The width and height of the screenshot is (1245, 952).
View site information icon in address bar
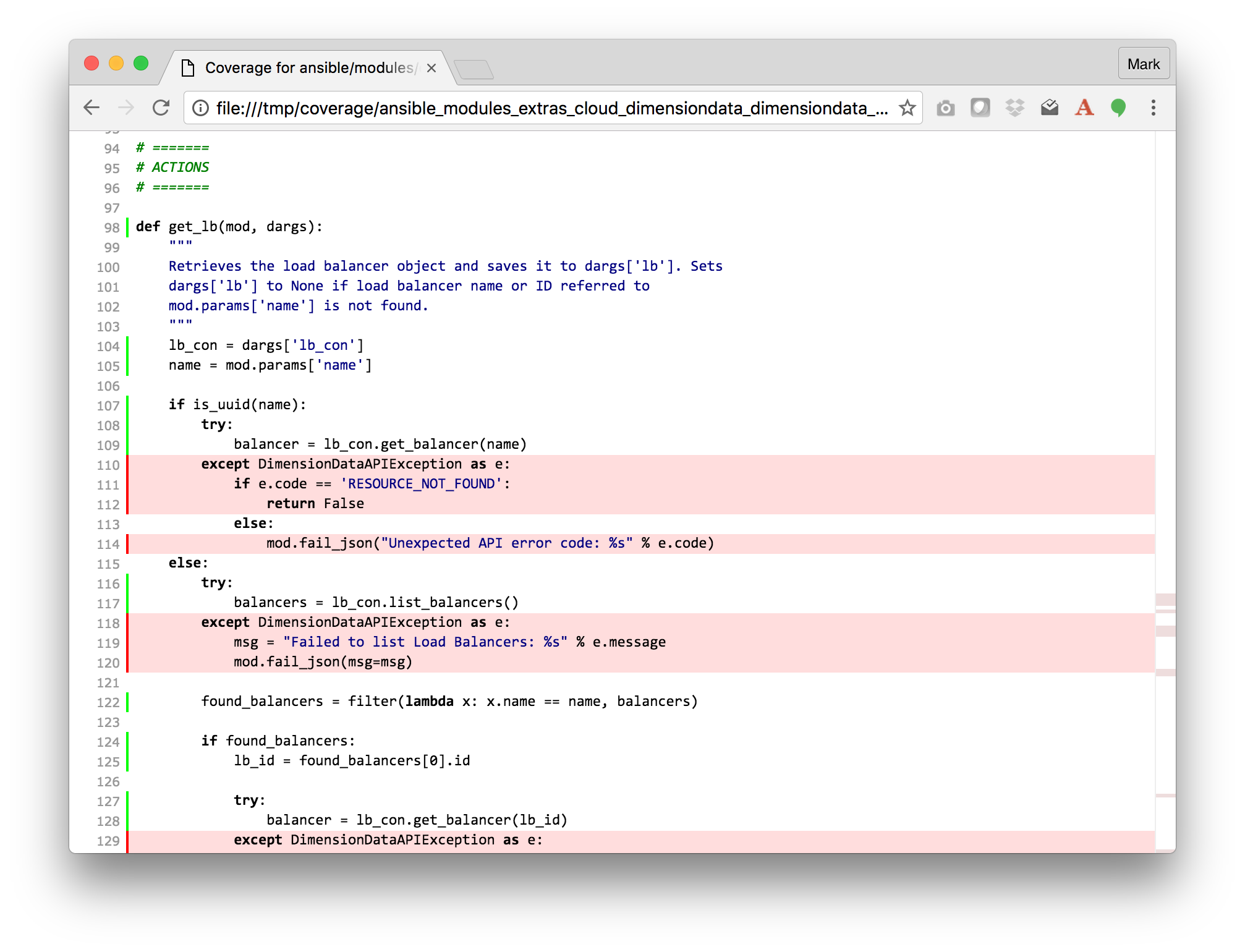200,108
